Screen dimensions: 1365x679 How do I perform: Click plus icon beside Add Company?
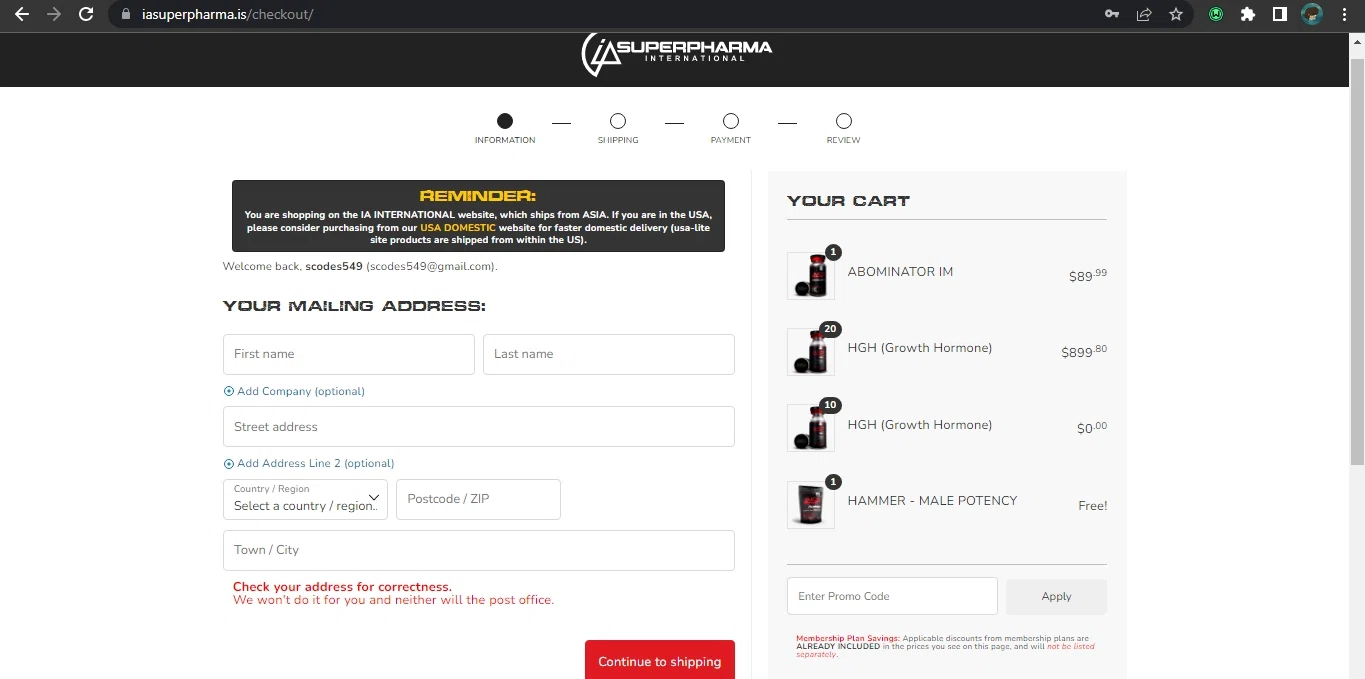click(228, 391)
